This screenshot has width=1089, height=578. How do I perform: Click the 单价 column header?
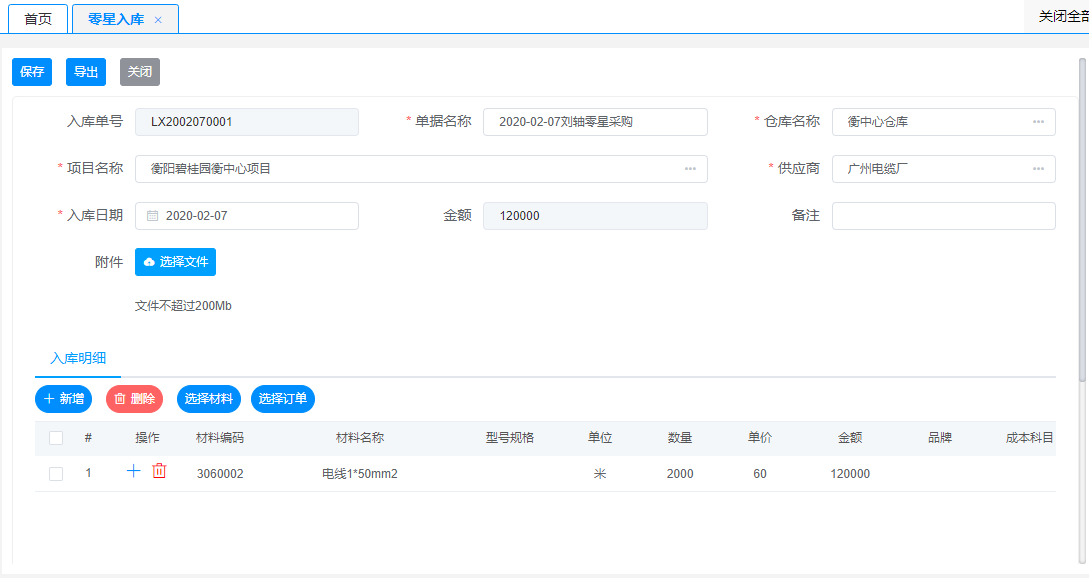[x=760, y=438]
